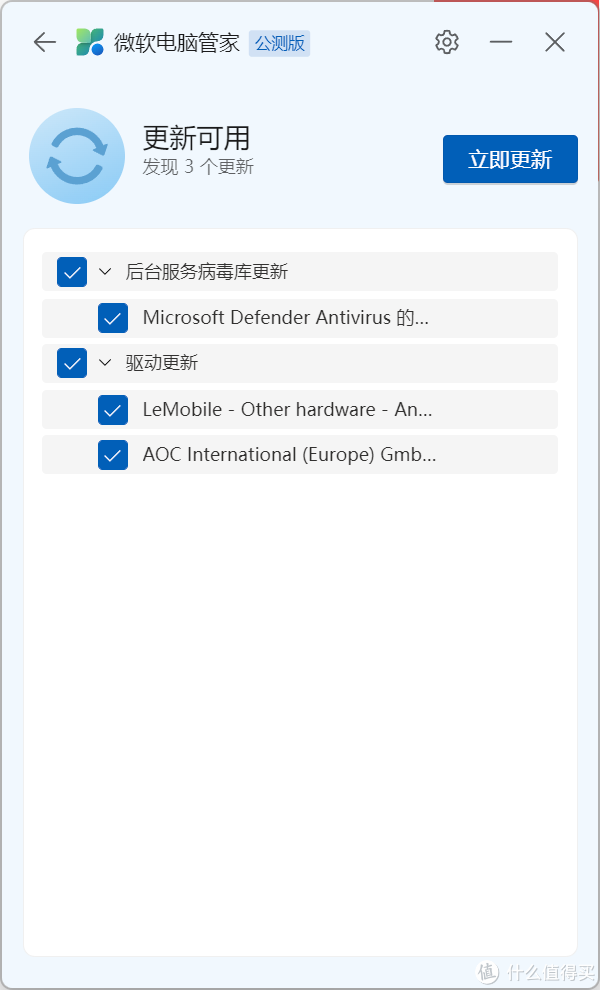Viewport: 600px width, 990px height.
Task: Open settings via the gear icon
Action: (447, 42)
